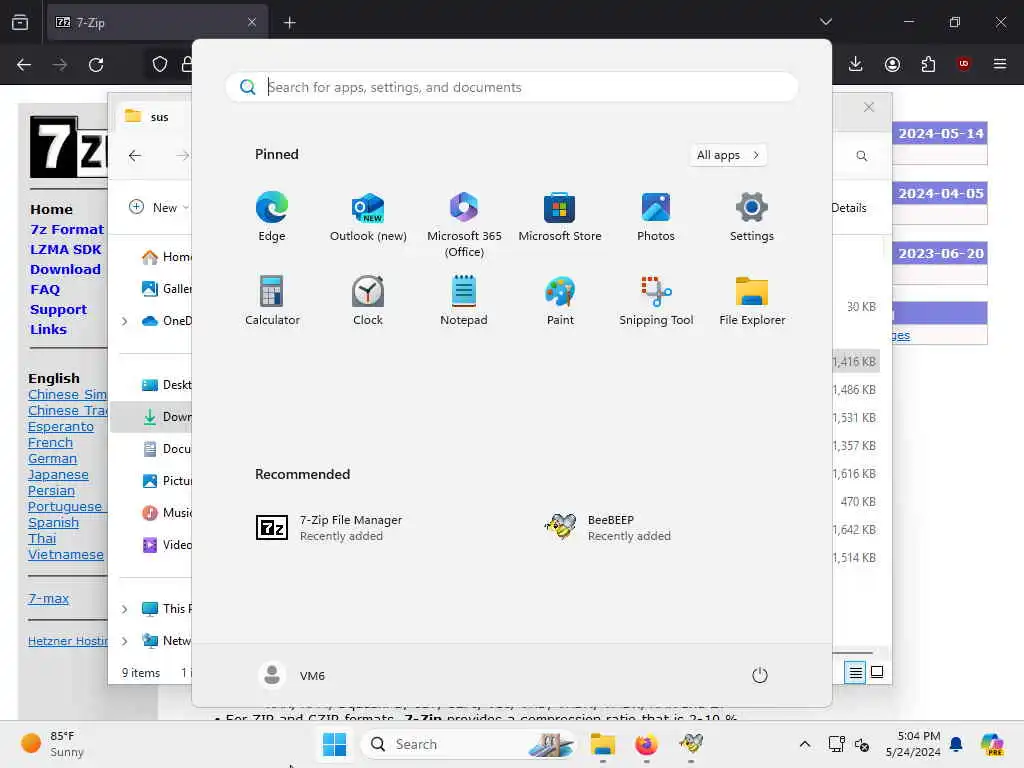Open 7z Format link on 7-Zip page

(x=67, y=229)
